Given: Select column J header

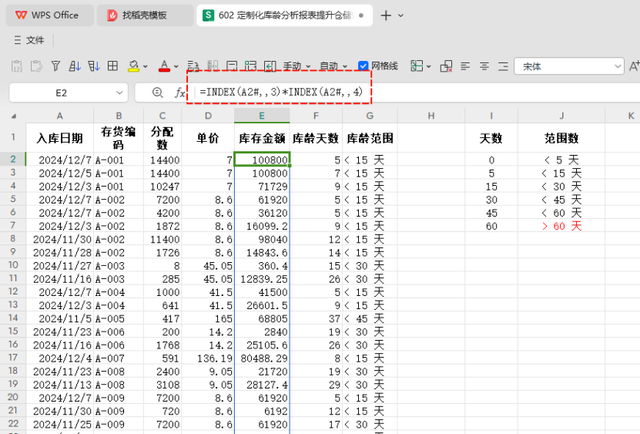Looking at the screenshot, I should (562, 116).
